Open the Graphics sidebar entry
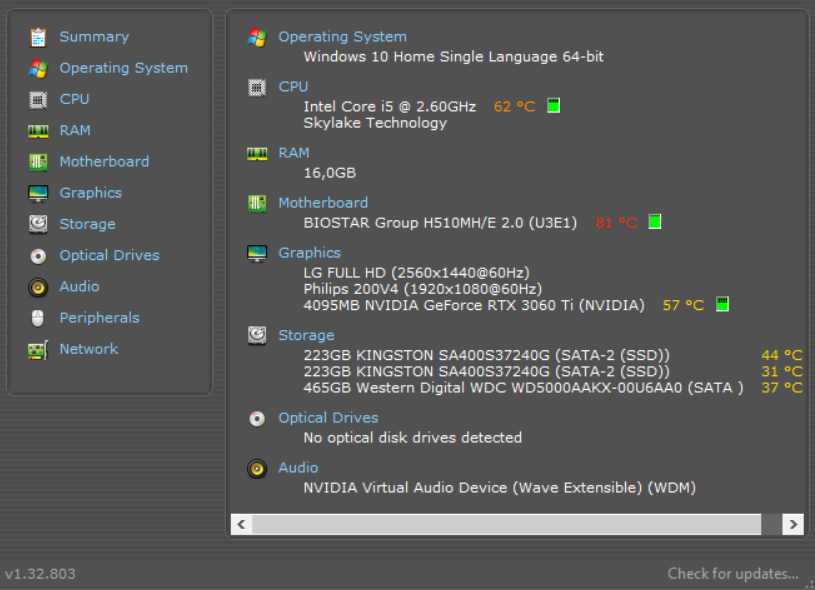 click(91, 193)
